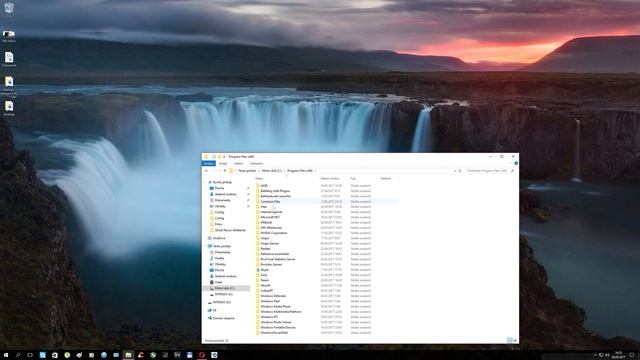
Task: Open the RivaTuner Statistics Server folder
Action: click(278, 259)
